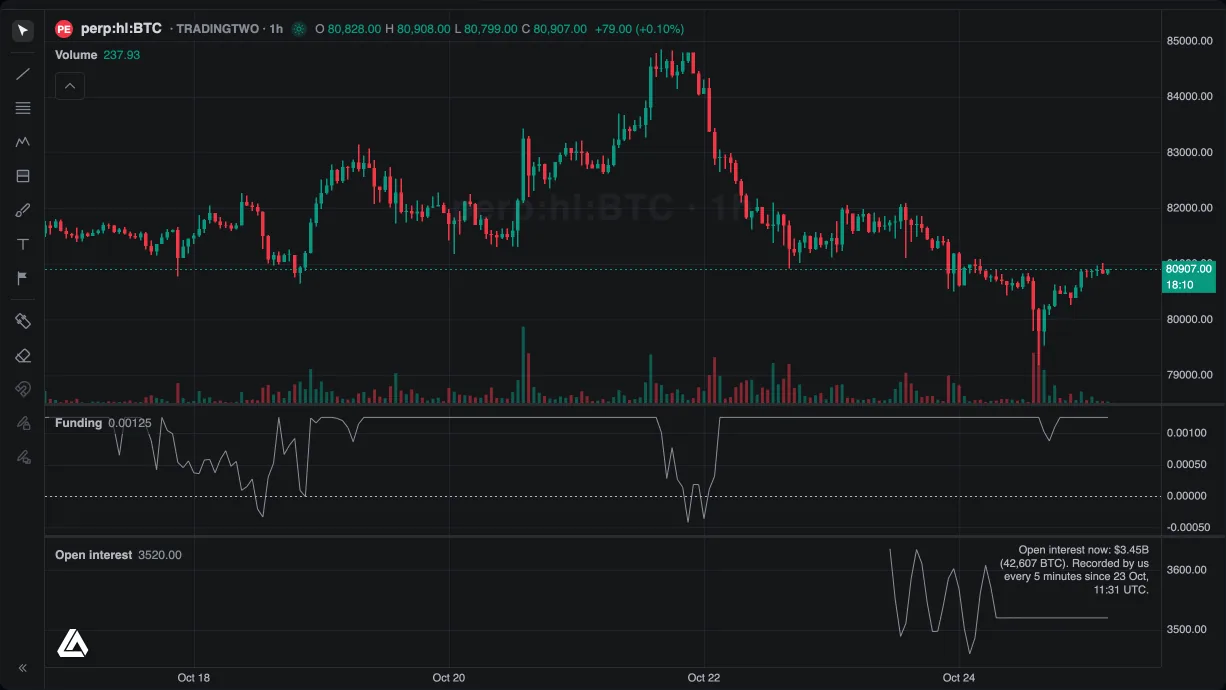This screenshot has height=690, width=1226.
Task: Open the perp:hl:BTC symbol search
Action: click(x=121, y=29)
